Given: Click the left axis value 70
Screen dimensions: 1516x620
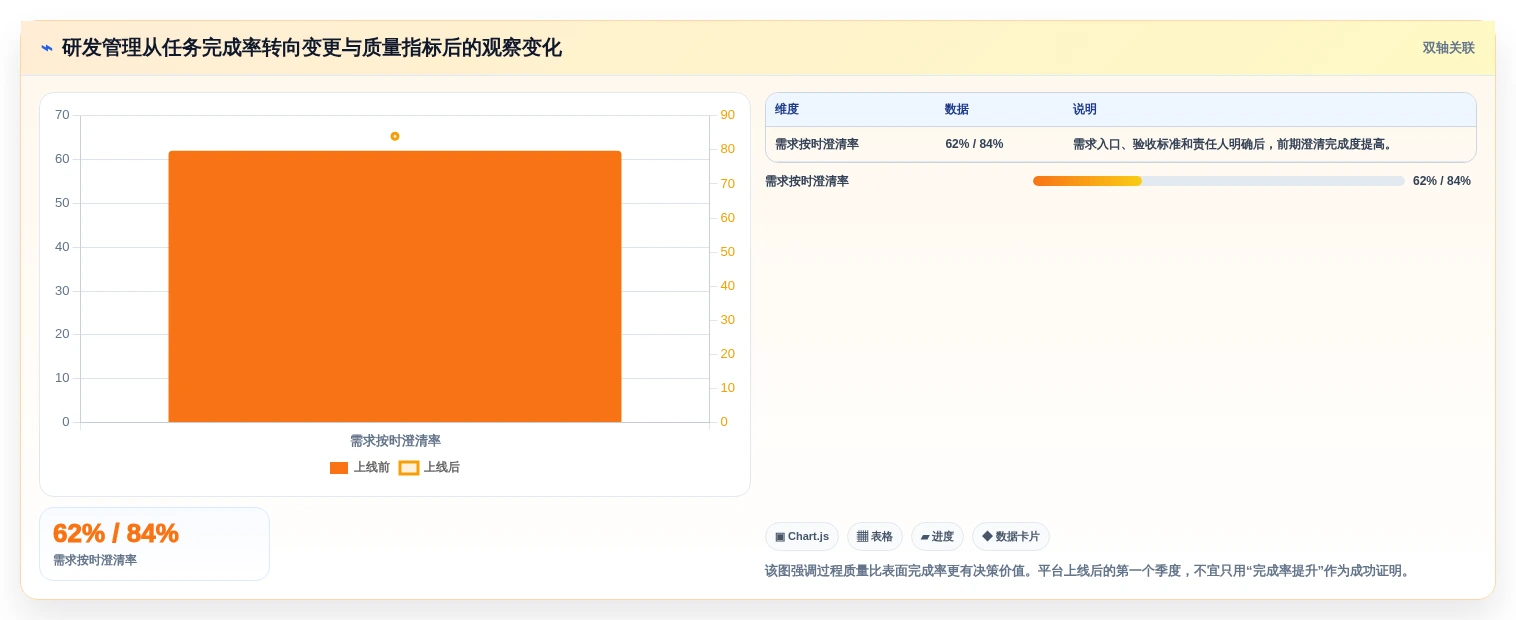Looking at the screenshot, I should (x=62, y=115).
